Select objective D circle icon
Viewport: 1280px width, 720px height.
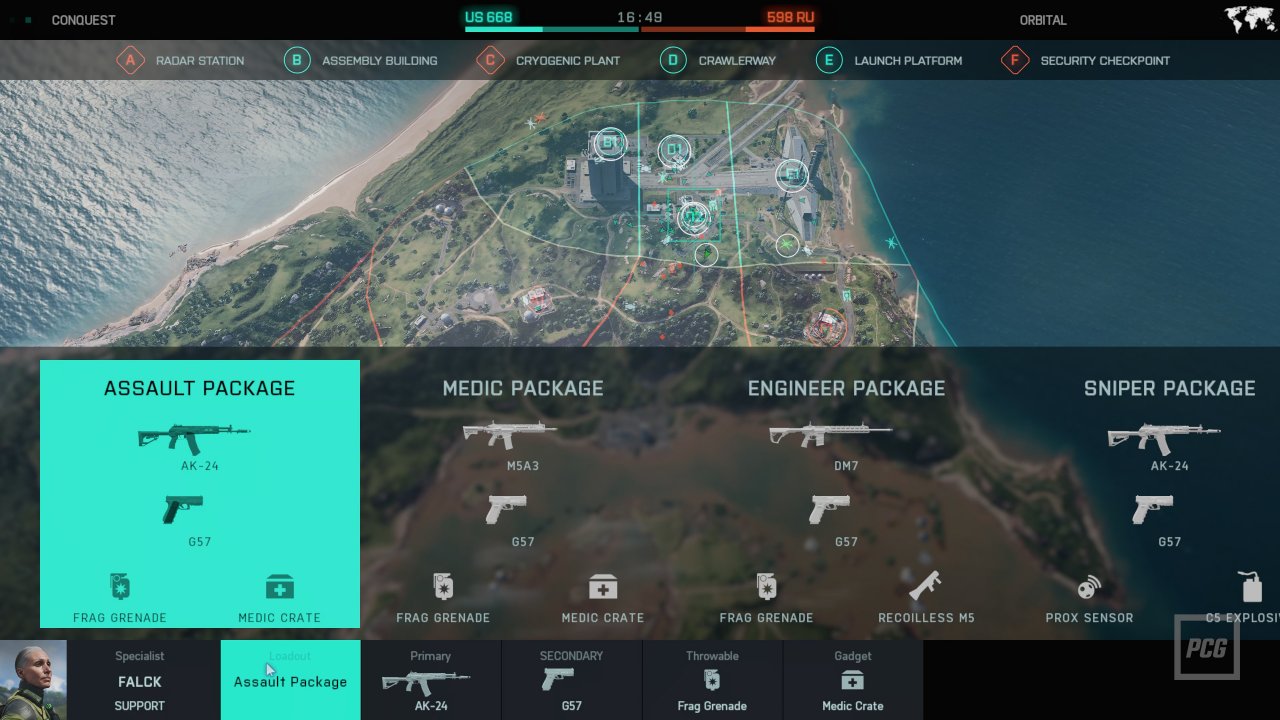[673, 60]
